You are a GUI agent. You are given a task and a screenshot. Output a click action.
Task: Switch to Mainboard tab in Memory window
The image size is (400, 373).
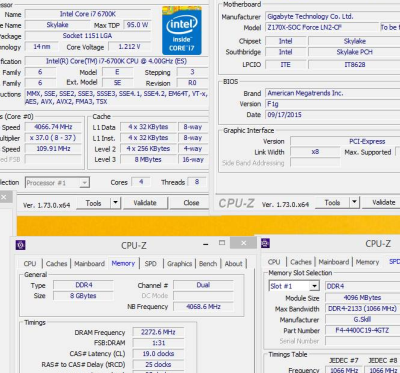tap(89, 264)
